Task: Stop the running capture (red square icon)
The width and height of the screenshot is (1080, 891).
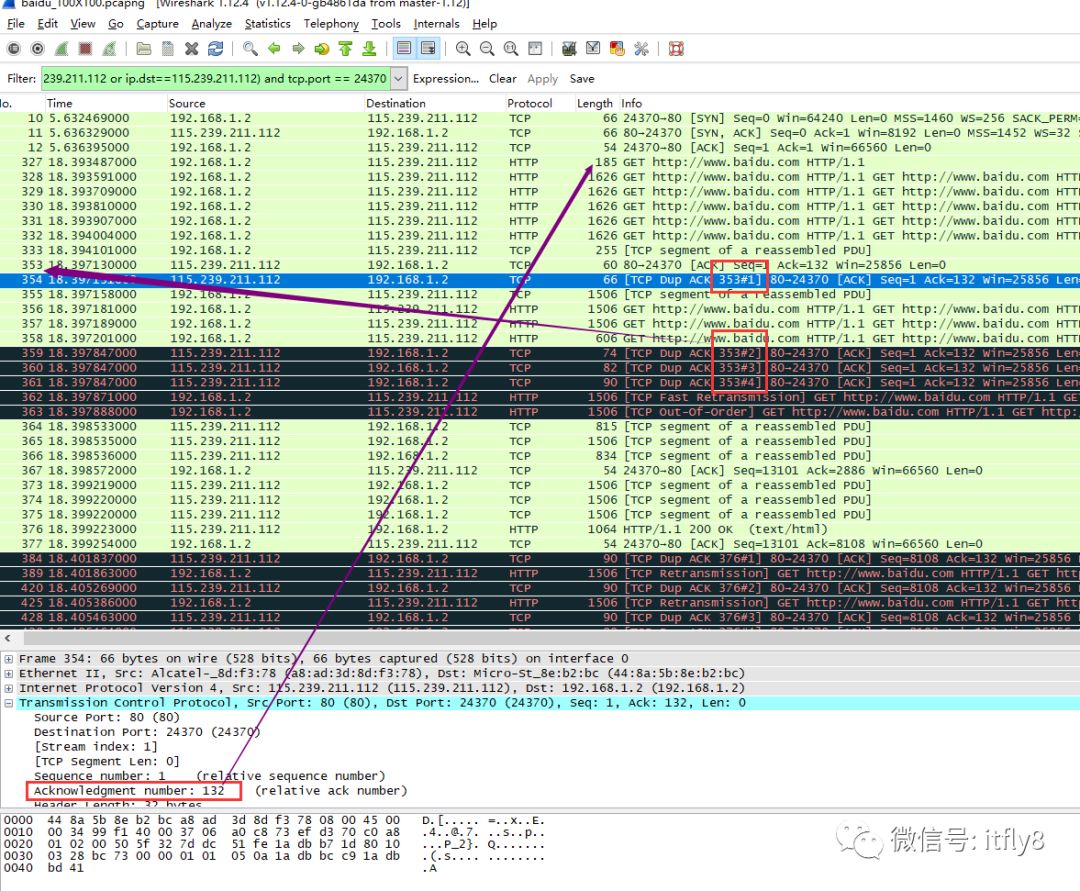Action: pos(85,49)
